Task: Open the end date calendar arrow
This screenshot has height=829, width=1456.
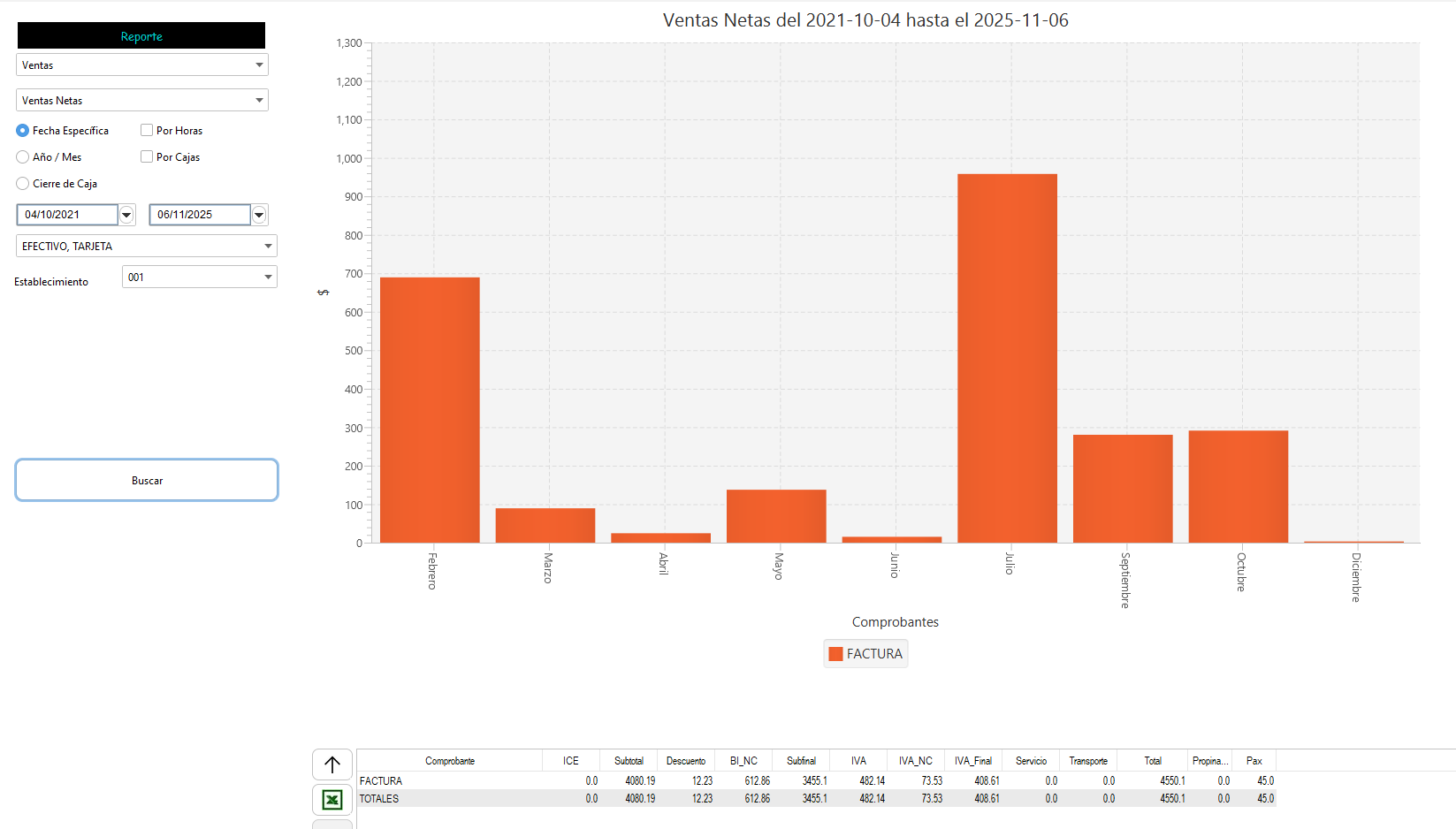Action: click(x=259, y=215)
